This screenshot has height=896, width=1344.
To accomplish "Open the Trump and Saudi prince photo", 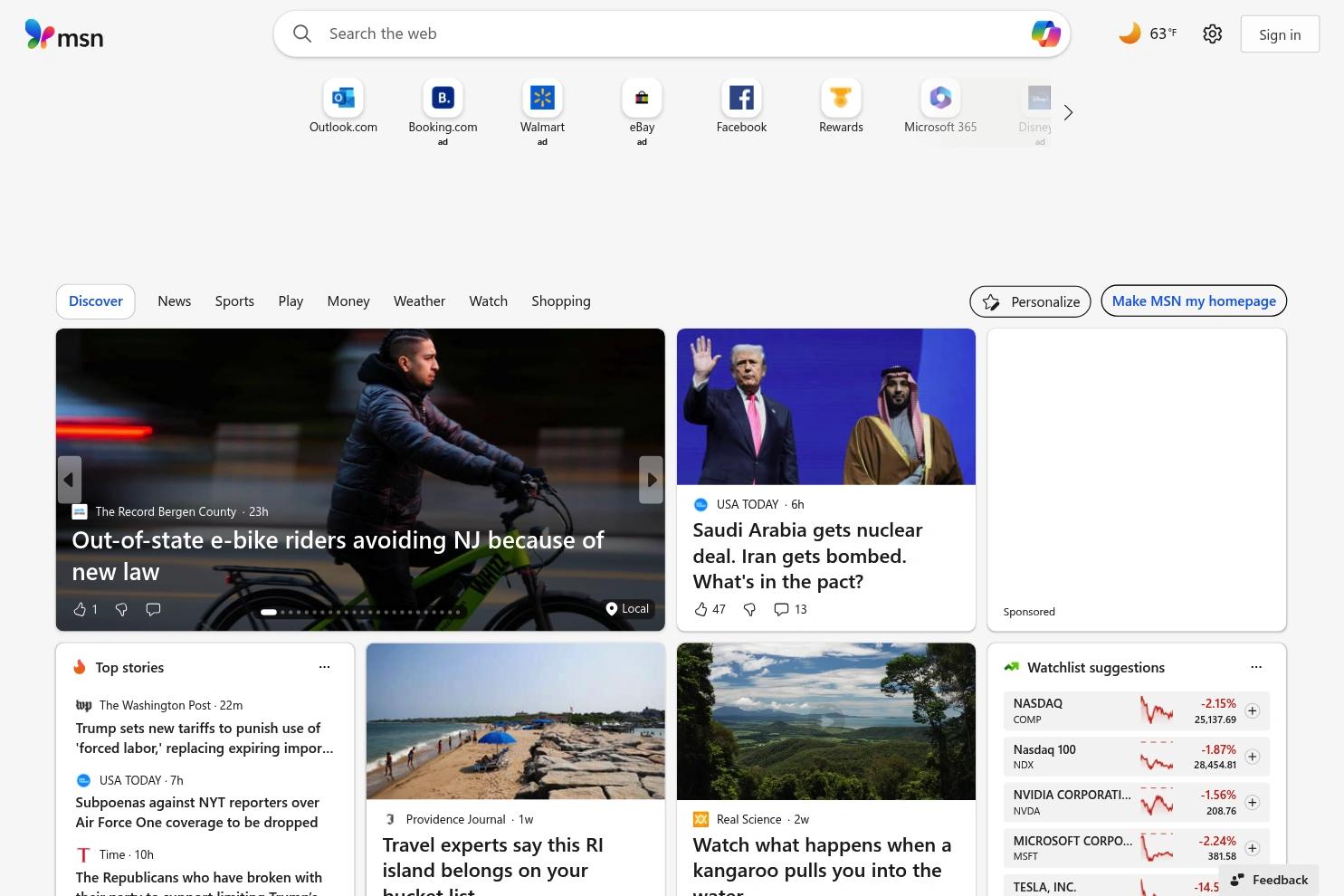I will [826, 406].
